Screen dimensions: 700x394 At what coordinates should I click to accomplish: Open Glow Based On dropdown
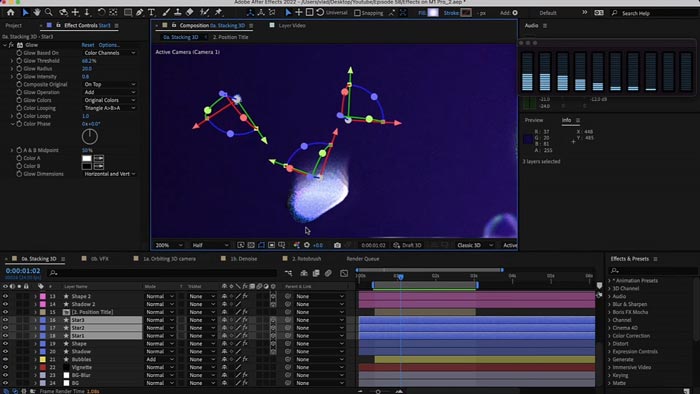point(109,53)
